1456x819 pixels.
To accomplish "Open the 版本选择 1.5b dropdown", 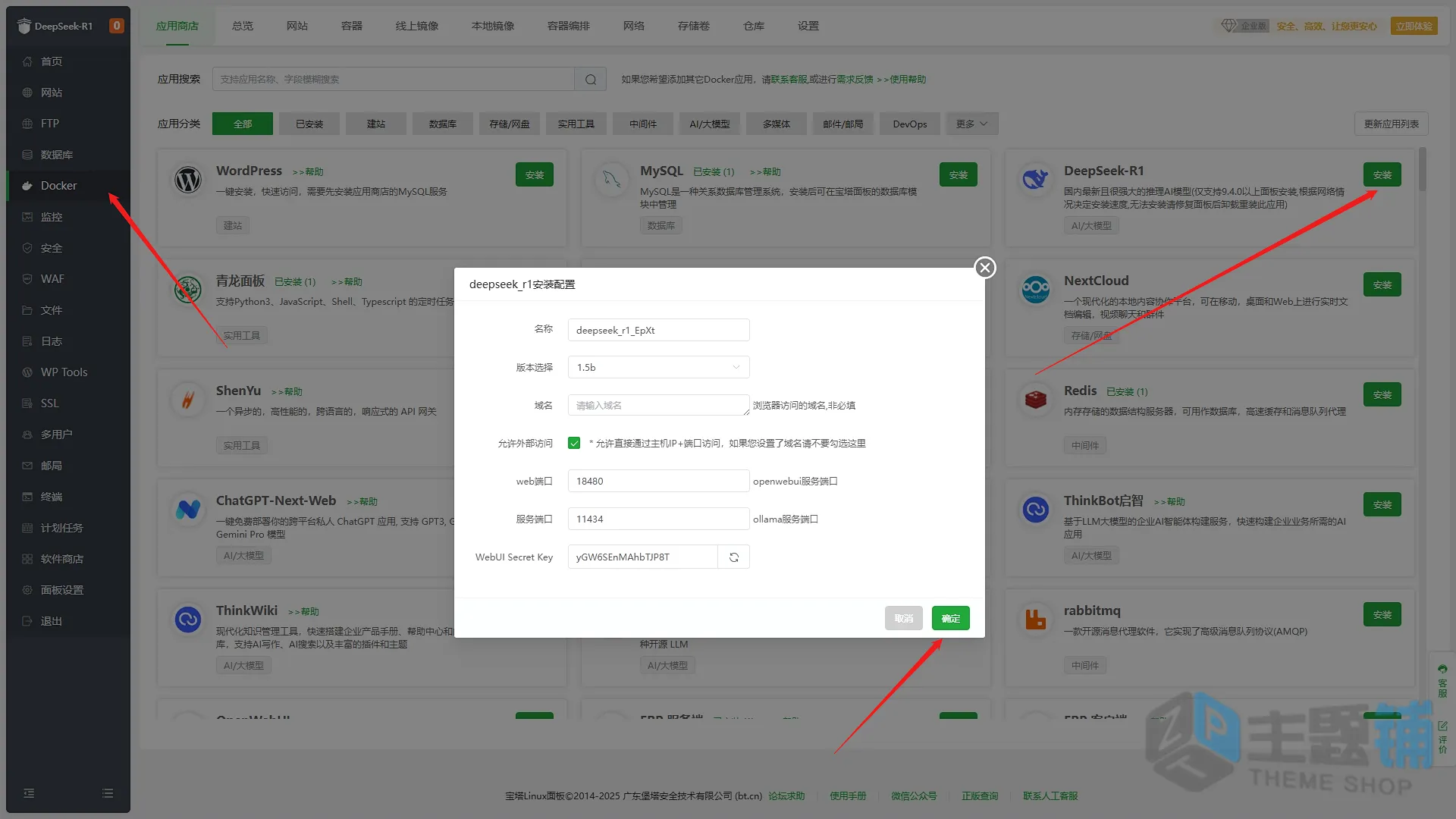I will [x=658, y=368].
